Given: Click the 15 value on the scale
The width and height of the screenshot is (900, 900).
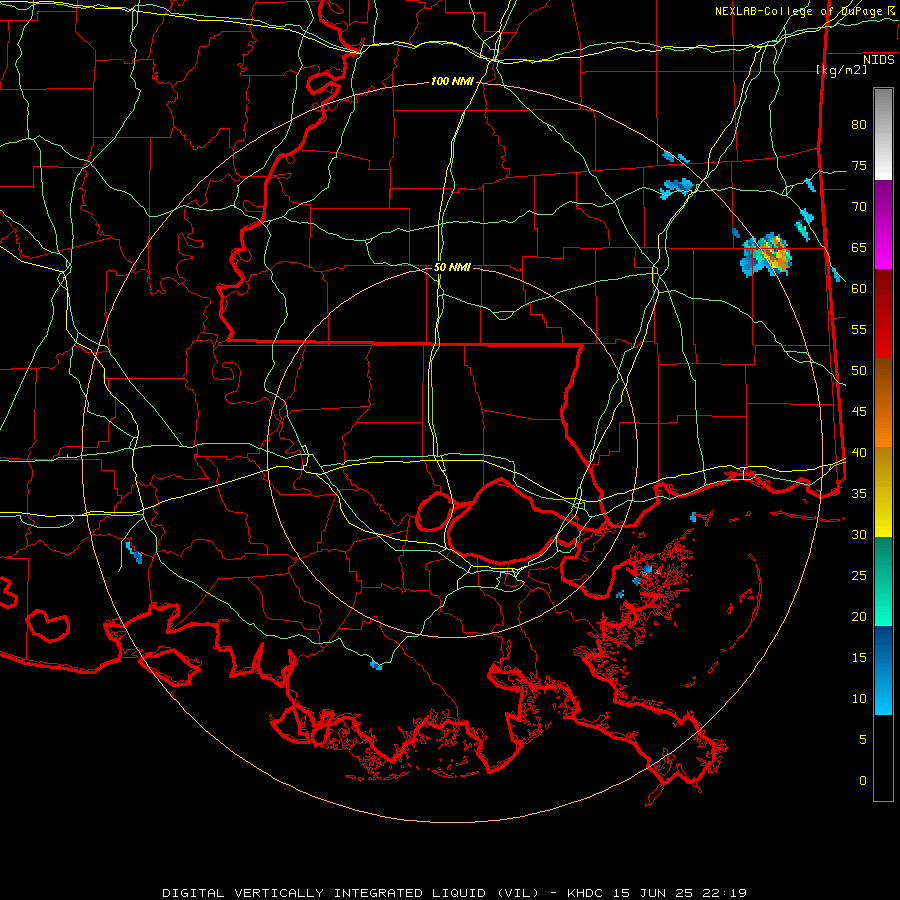Looking at the screenshot, I should pyautogui.click(x=859, y=658).
